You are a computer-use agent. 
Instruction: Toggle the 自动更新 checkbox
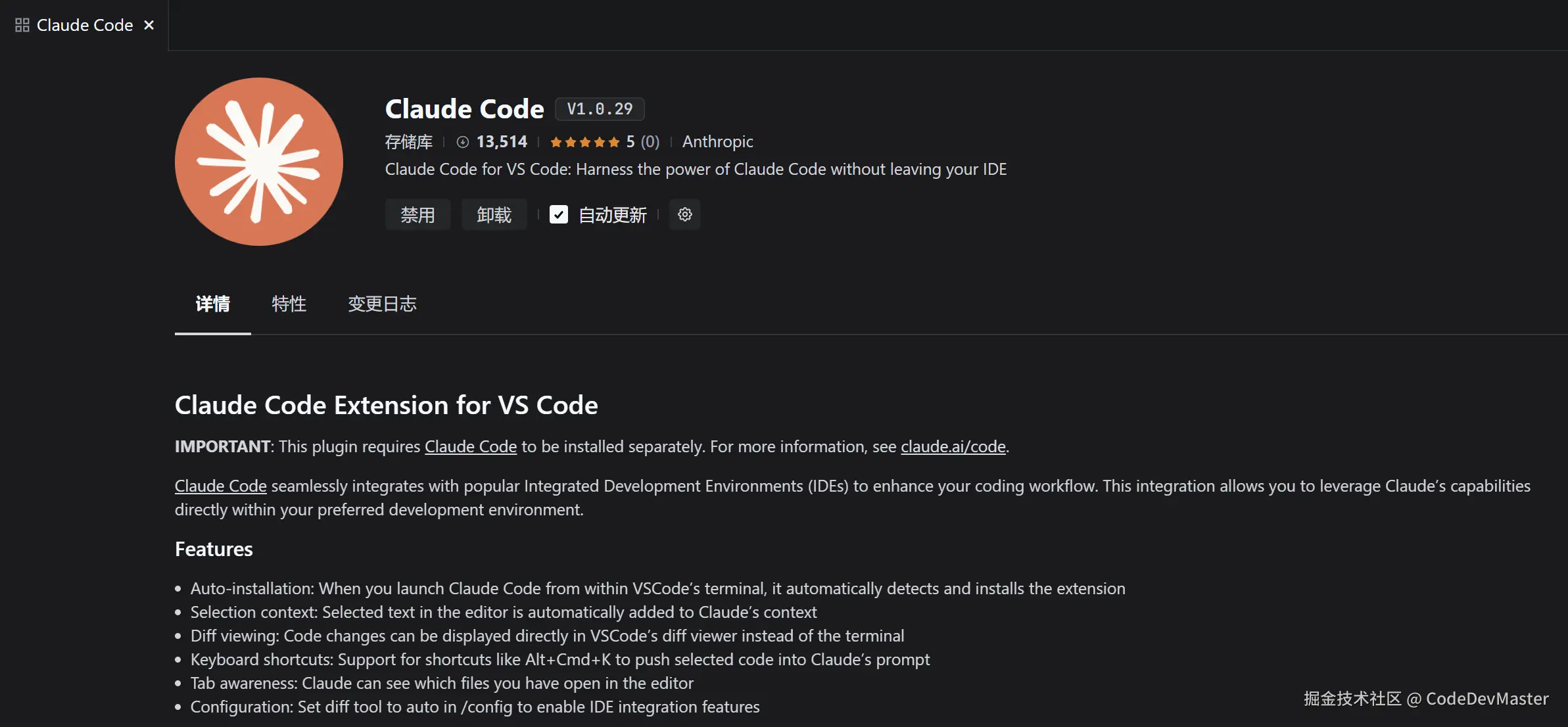tap(559, 214)
